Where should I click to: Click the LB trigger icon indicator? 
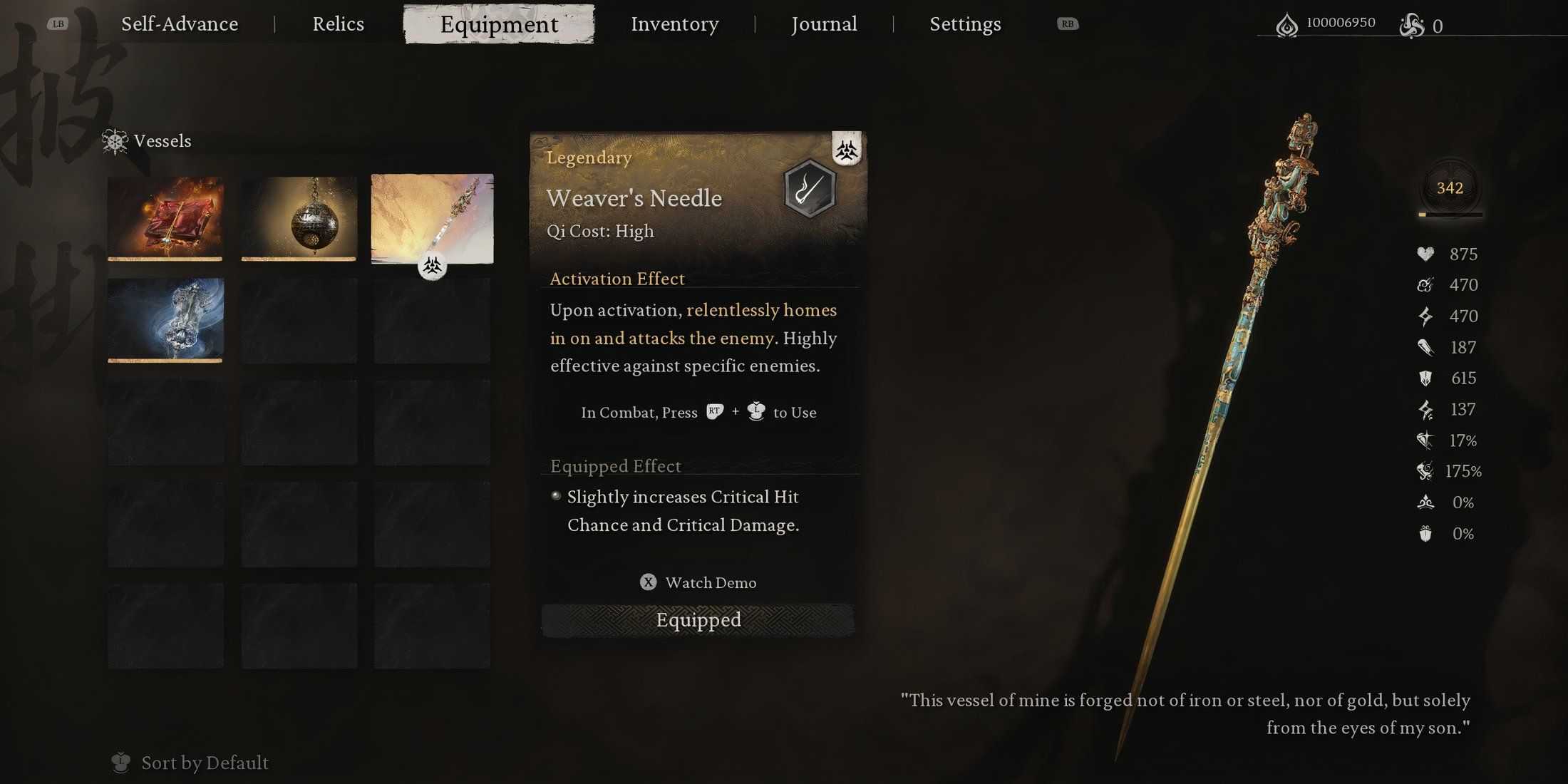point(58,22)
